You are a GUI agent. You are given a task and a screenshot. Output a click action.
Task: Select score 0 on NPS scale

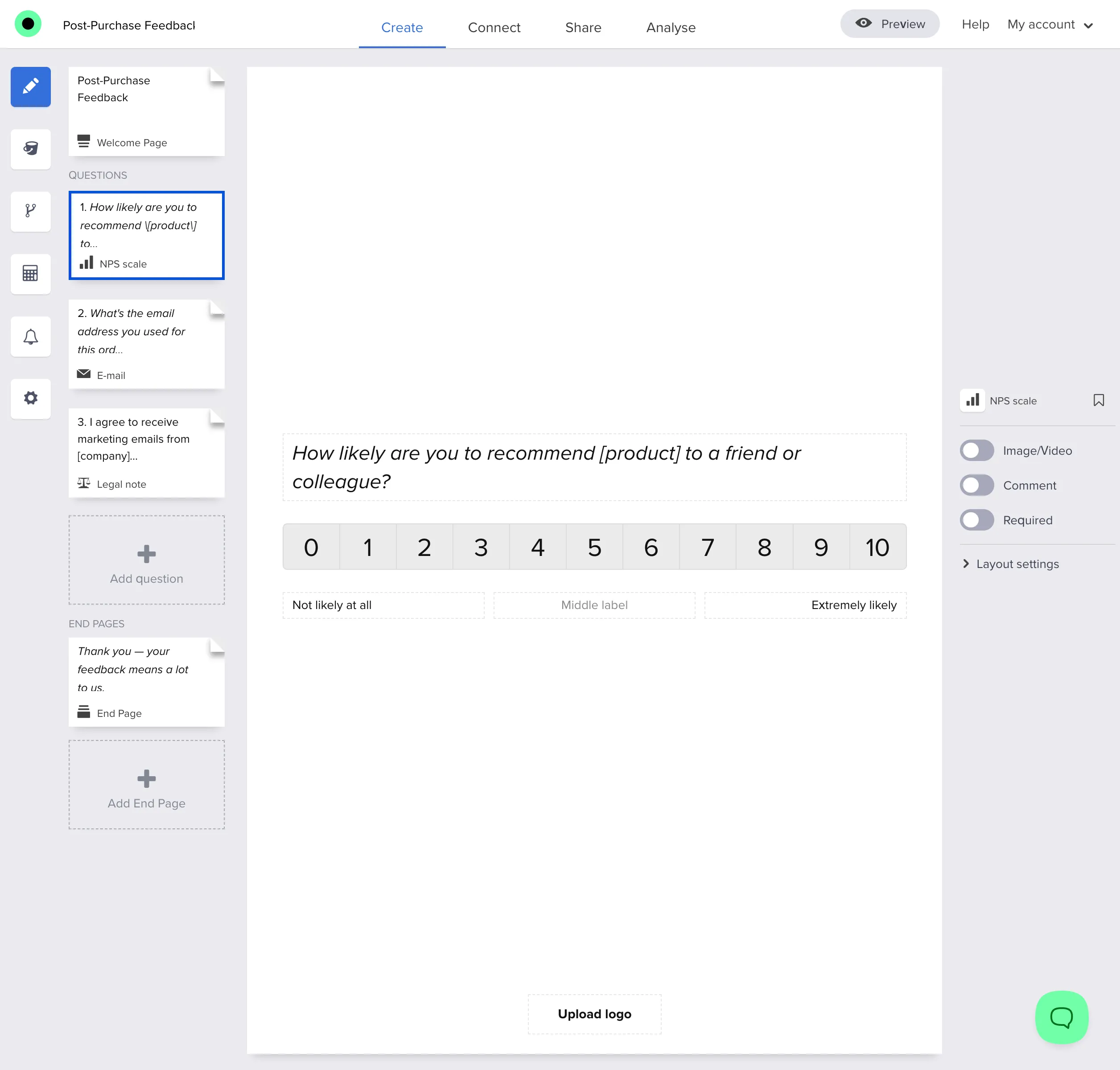pos(311,547)
